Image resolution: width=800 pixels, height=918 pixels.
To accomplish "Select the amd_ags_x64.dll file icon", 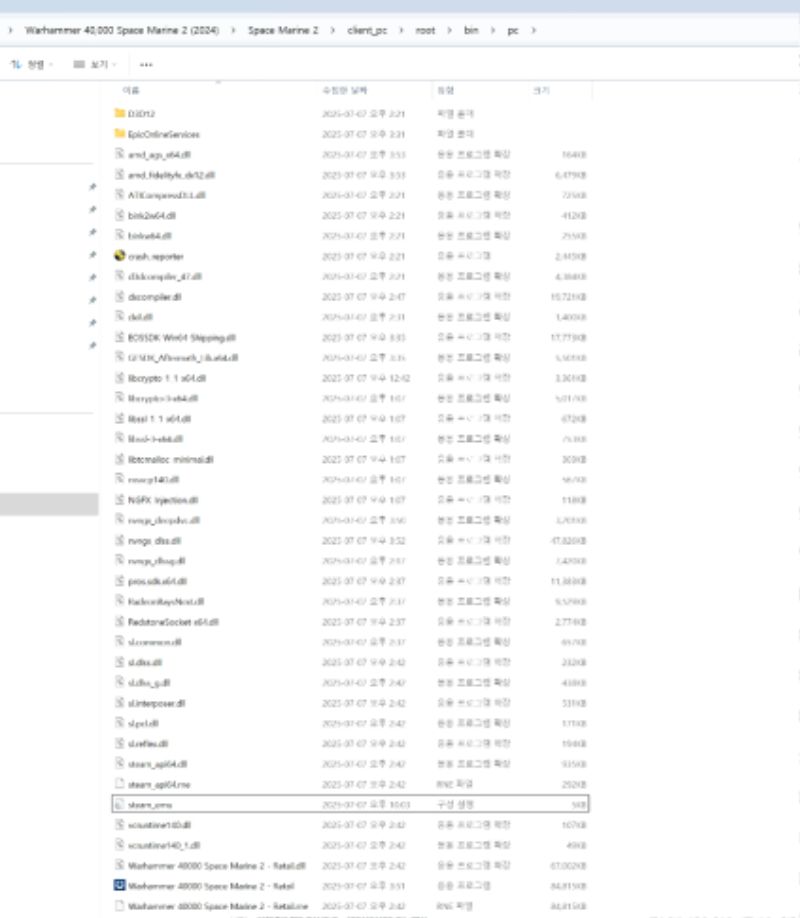I will [120, 154].
